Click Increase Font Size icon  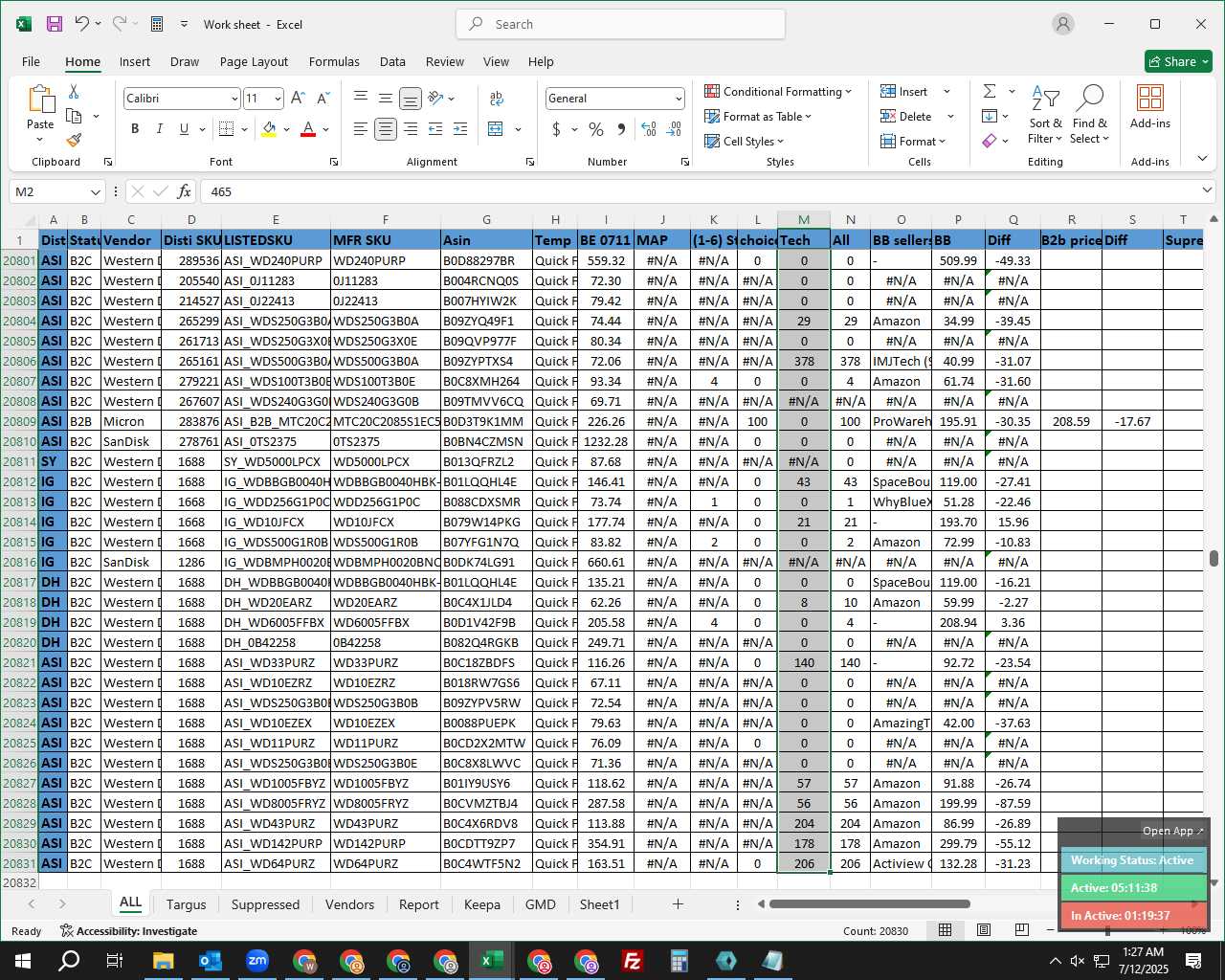tap(298, 98)
